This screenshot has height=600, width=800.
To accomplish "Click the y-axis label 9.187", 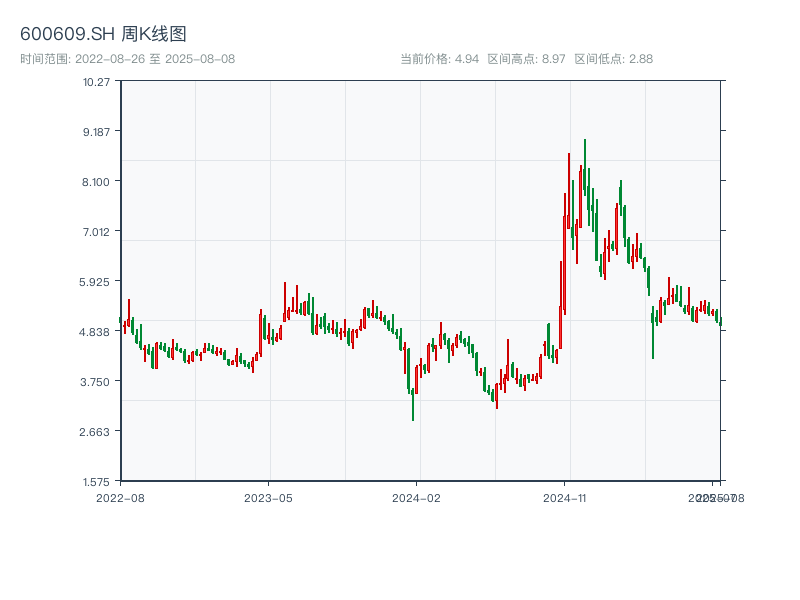I will 96,132.
